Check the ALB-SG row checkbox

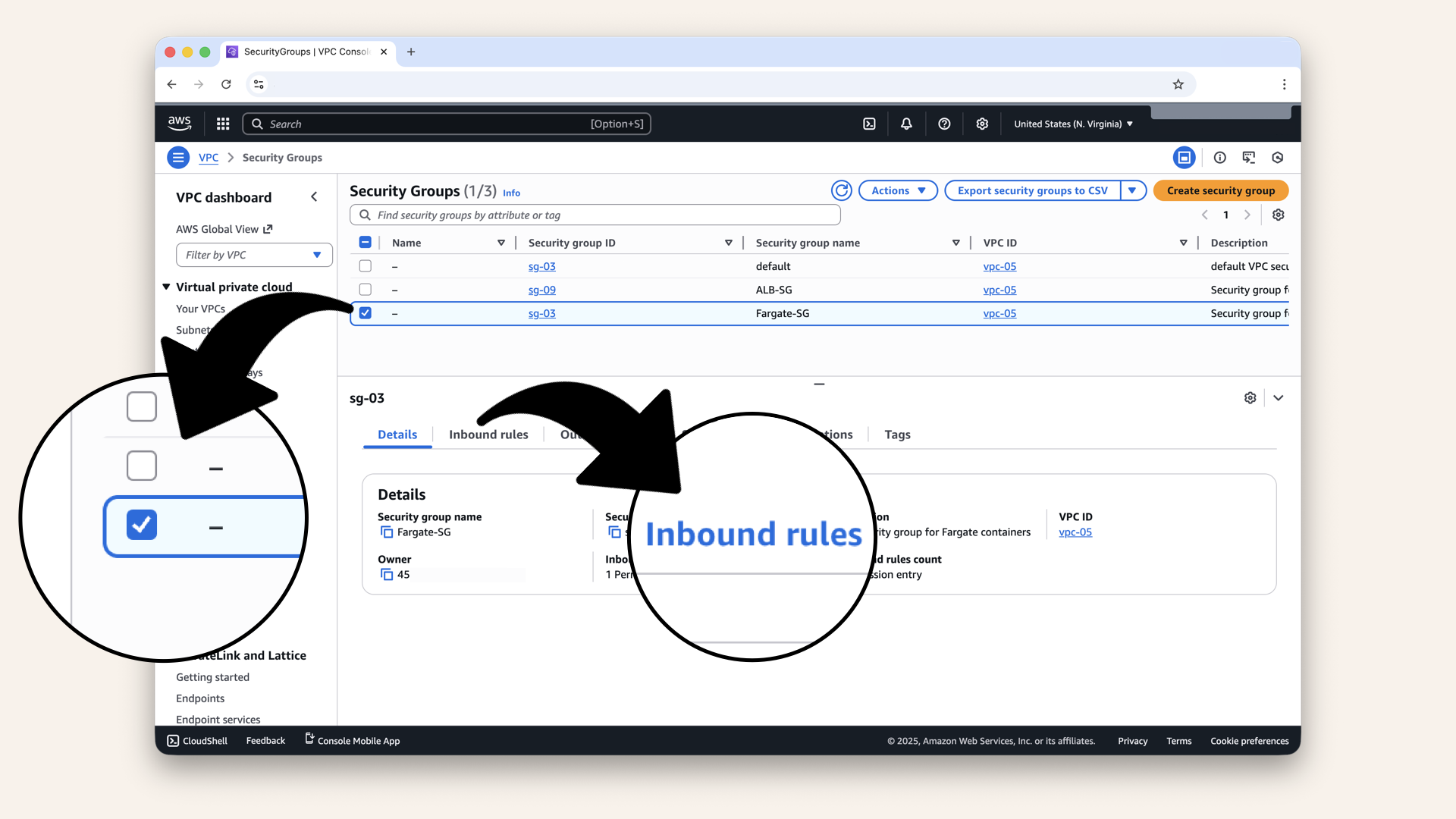366,289
